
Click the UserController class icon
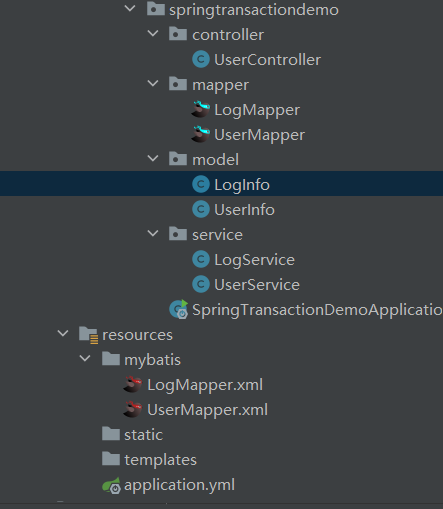(x=201, y=59)
